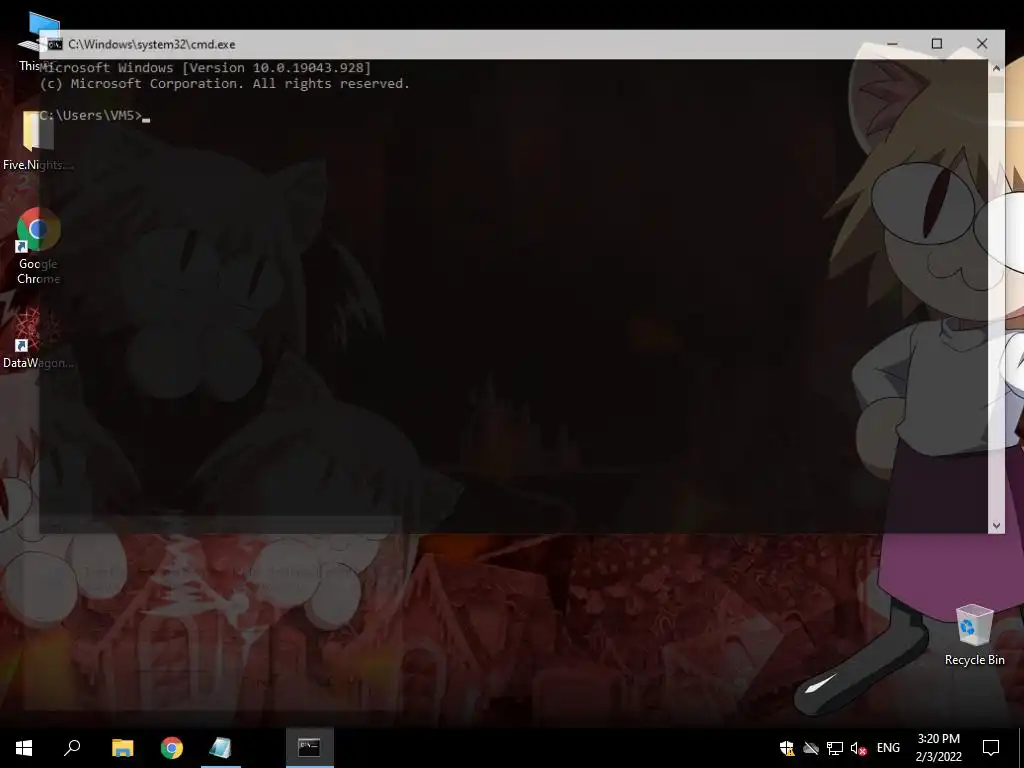The height and width of the screenshot is (768, 1024).
Task: Launch Chrome from the taskbar
Action: [172, 748]
